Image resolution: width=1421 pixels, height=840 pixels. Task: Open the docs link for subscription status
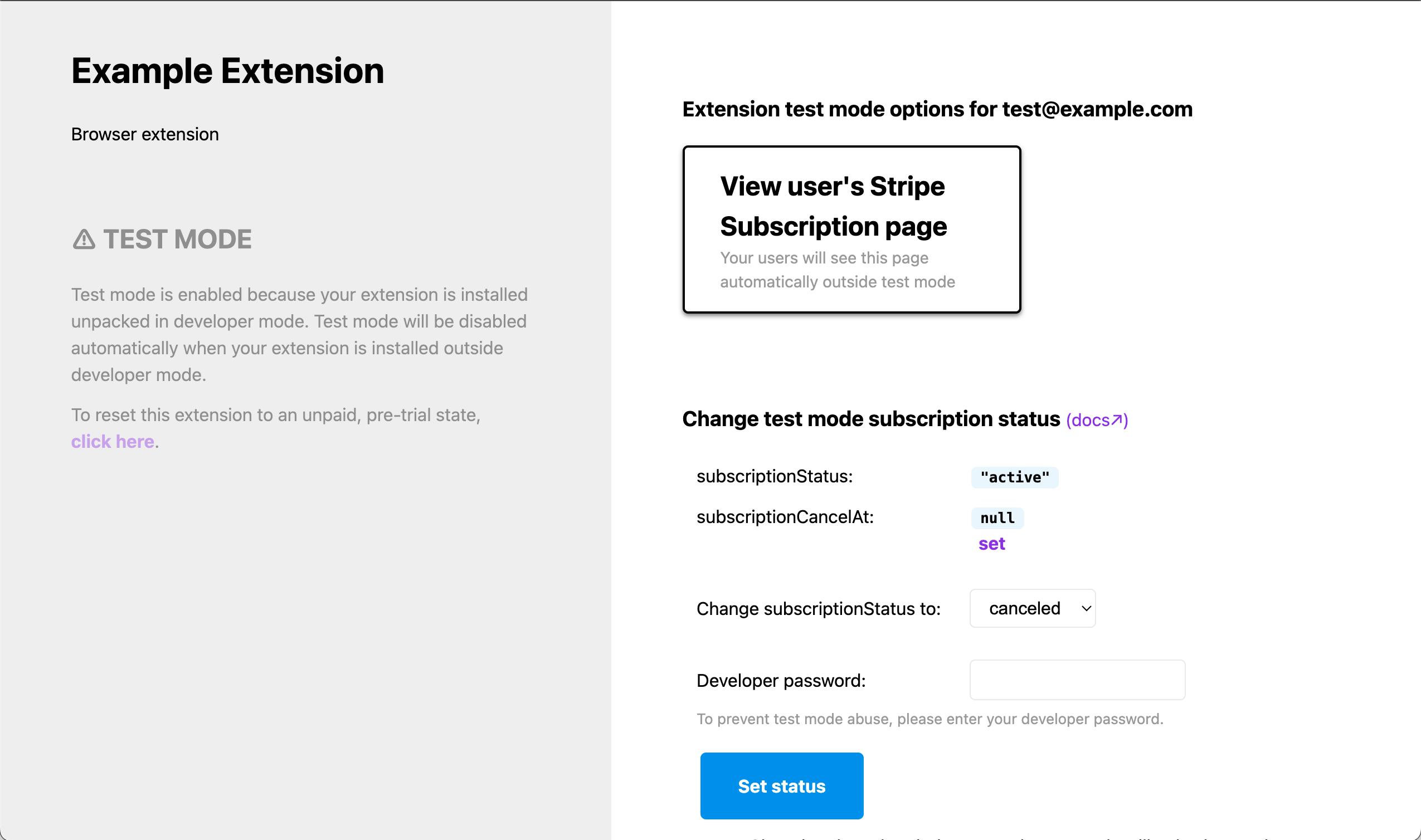click(x=1091, y=421)
